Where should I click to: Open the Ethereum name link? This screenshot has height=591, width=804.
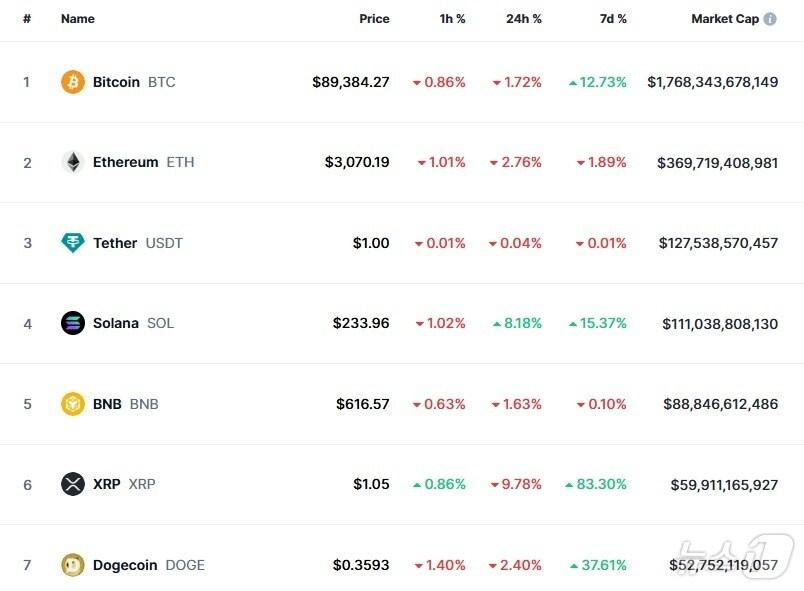125,162
